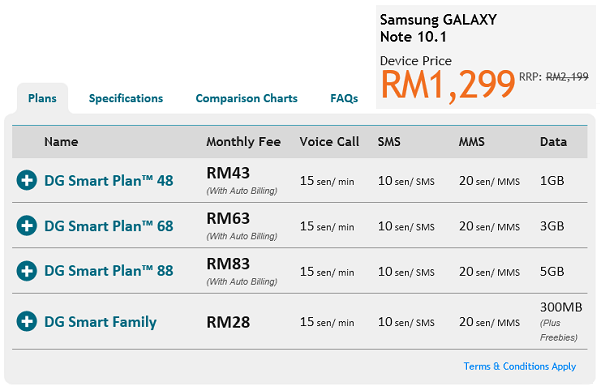Select the DG Smart Plan 48 name
600x389 pixels.
point(109,181)
